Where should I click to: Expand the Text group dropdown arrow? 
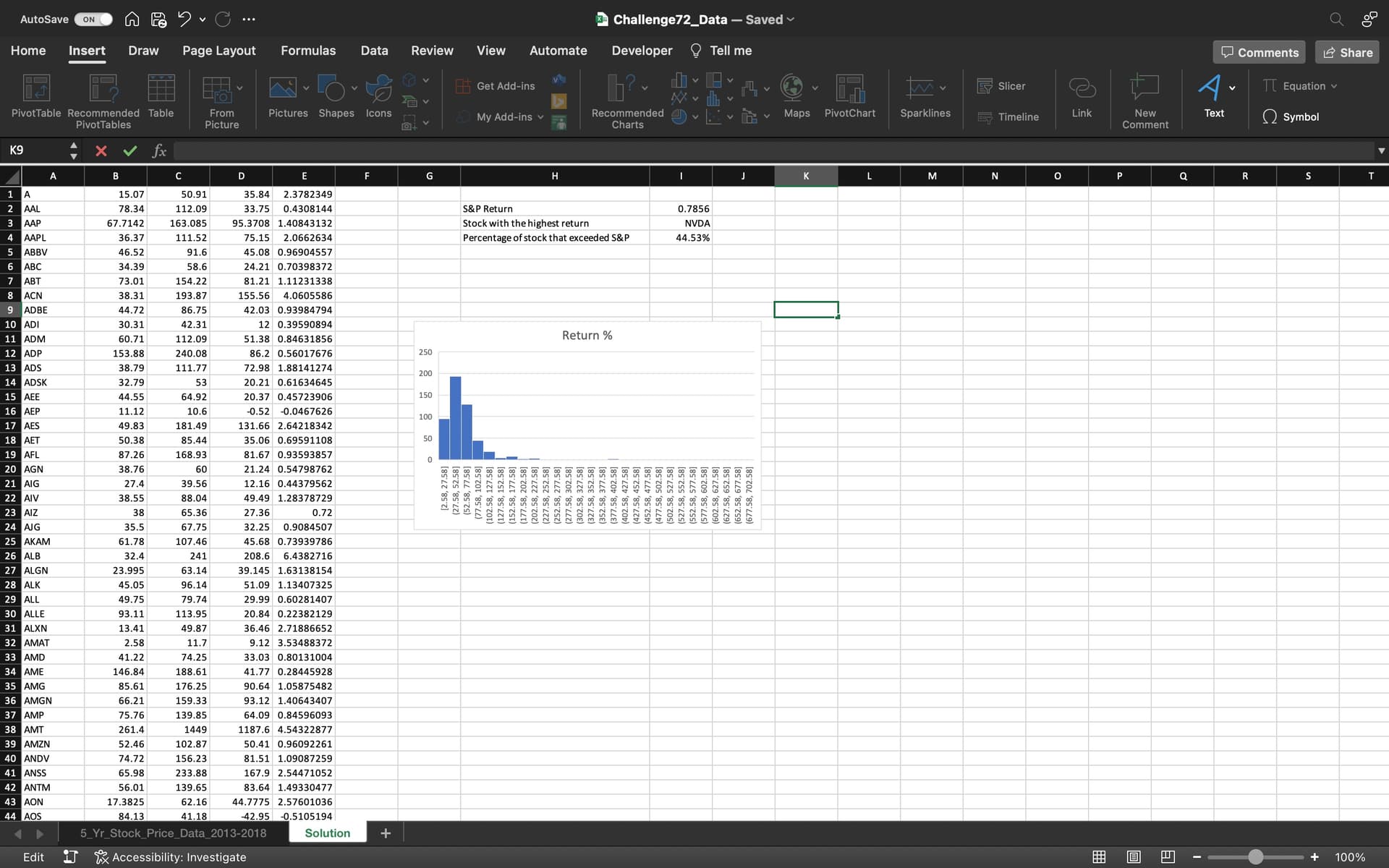coord(1232,88)
